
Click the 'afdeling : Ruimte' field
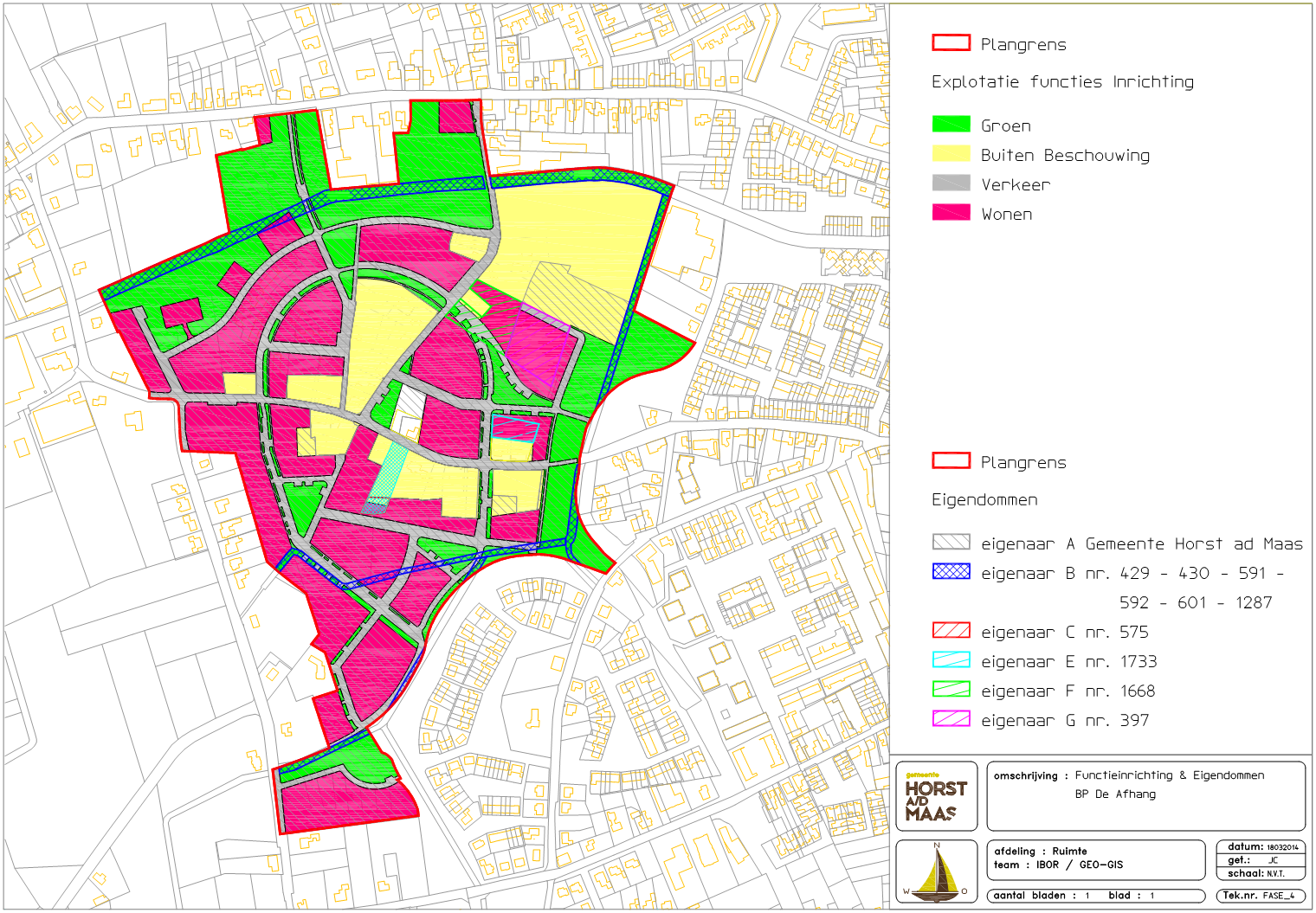[x=1041, y=852]
